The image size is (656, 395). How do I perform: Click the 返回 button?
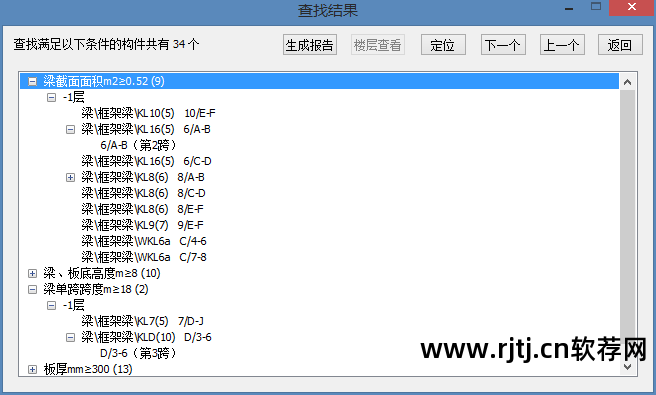tap(620, 45)
